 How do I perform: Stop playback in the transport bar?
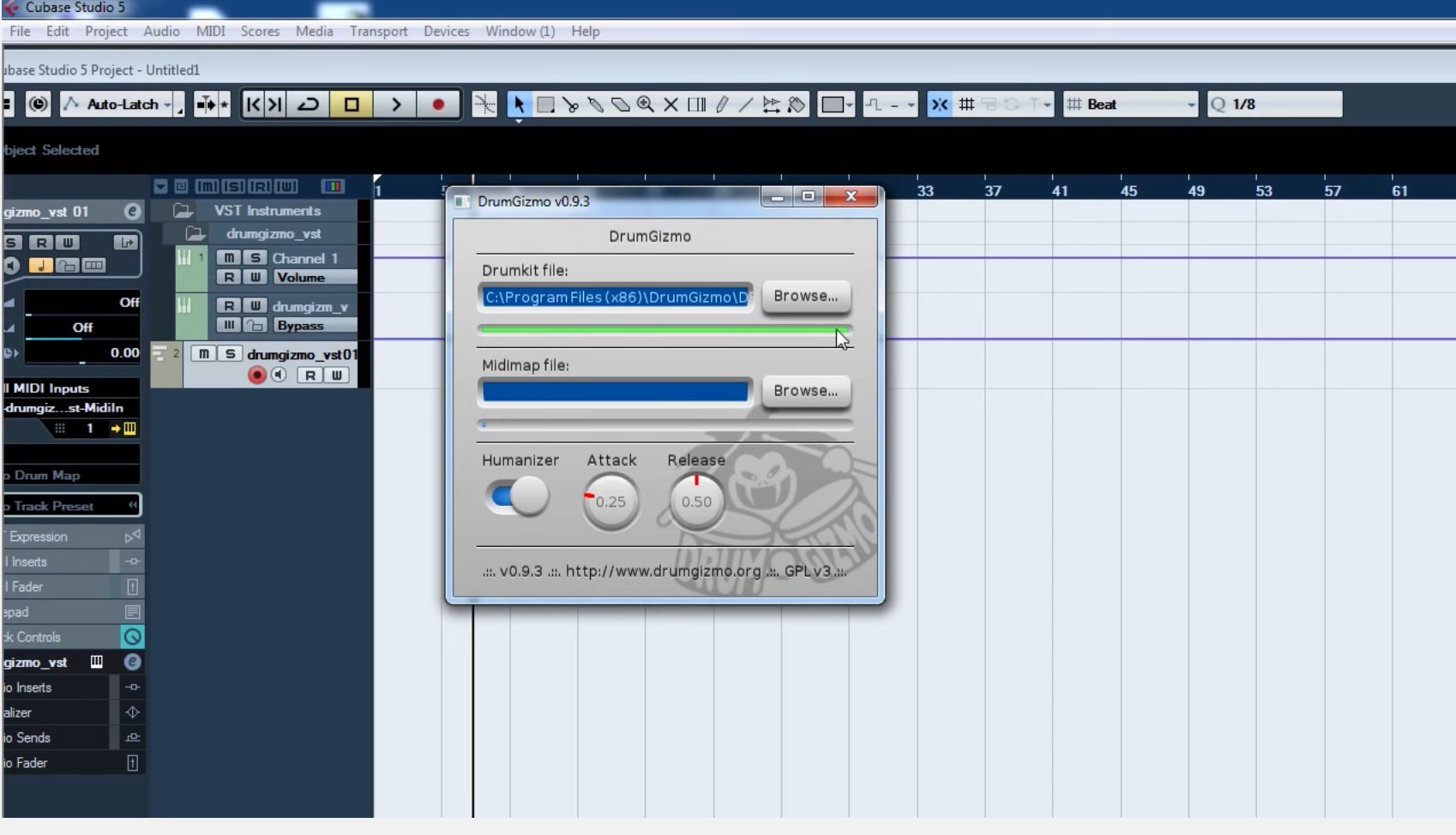point(352,105)
